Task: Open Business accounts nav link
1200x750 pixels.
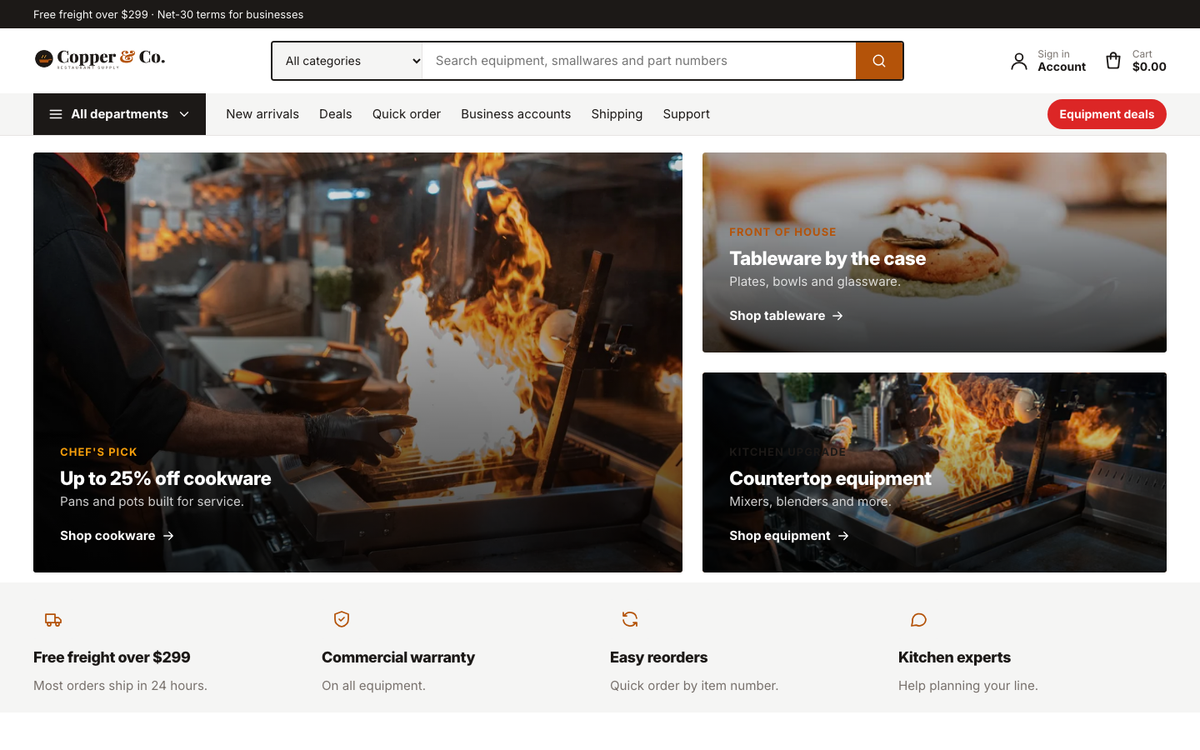Action: pyautogui.click(x=516, y=114)
